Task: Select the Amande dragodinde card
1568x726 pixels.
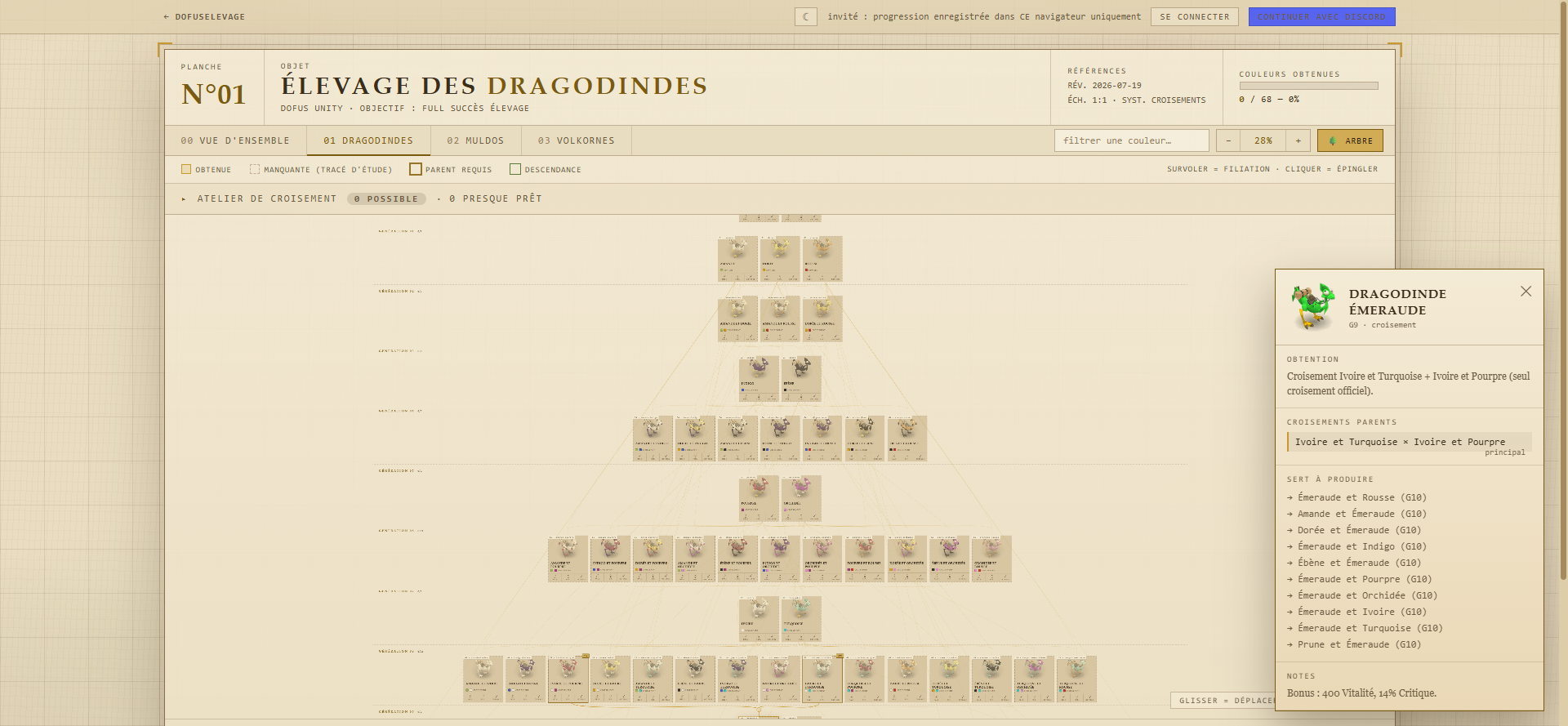Action: coord(737,259)
